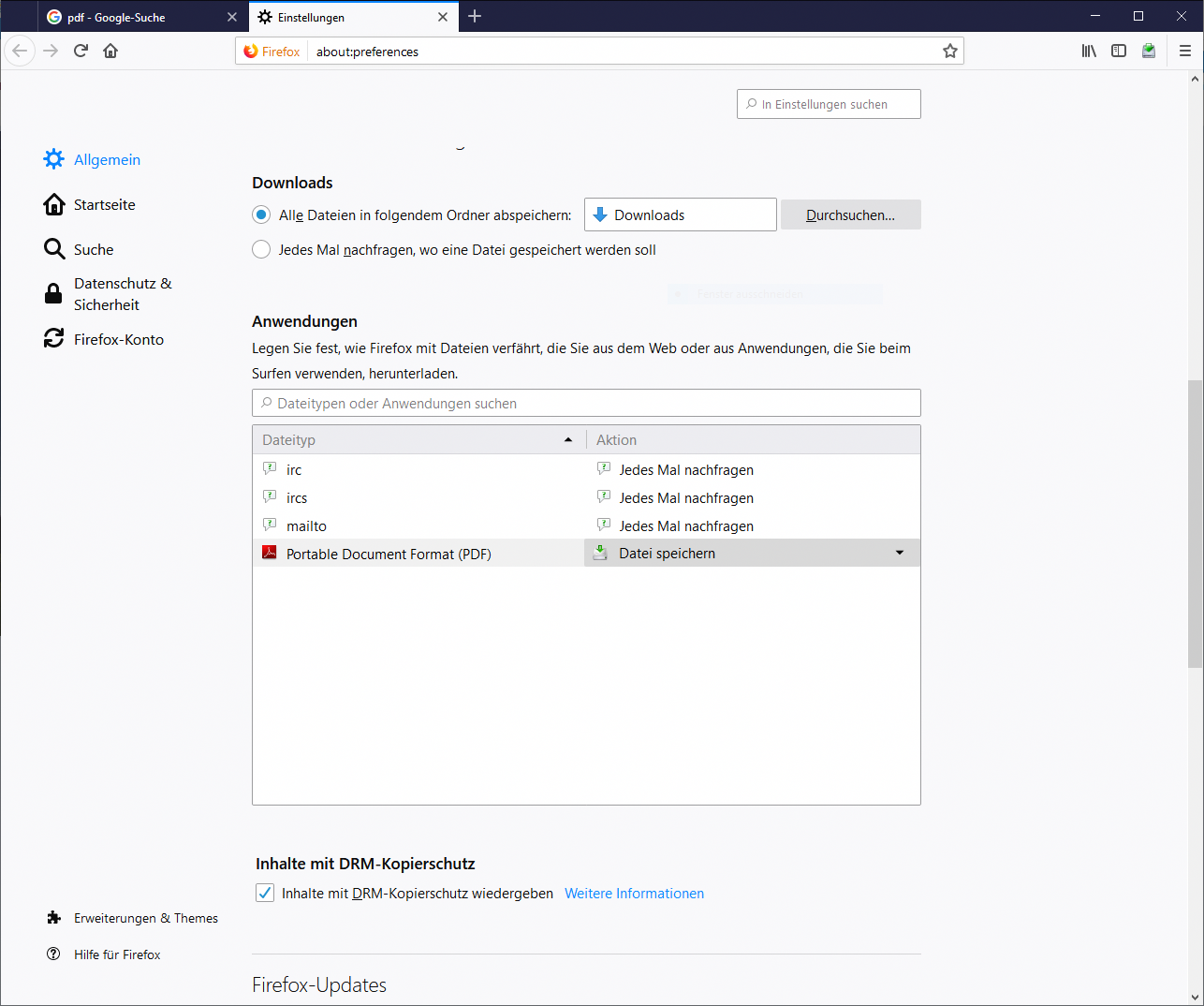
Task: Open 'Datenschutz & Sicherheit' settings category
Action: [122, 294]
